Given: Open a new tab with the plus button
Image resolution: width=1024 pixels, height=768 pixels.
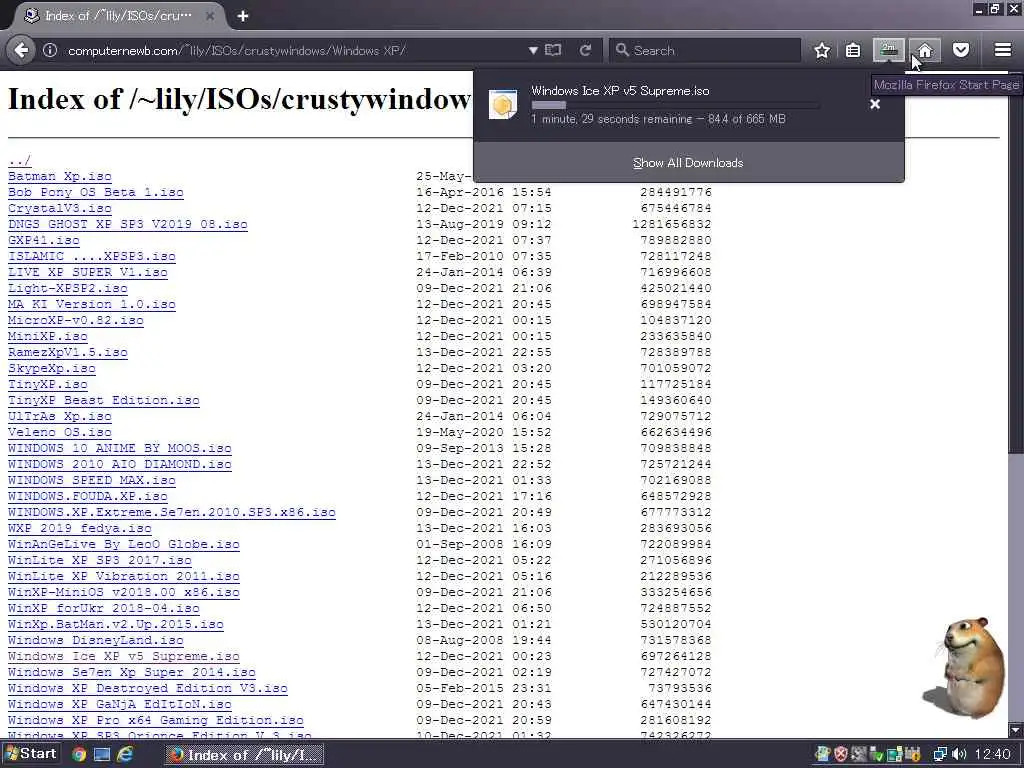Looking at the screenshot, I should (x=243, y=16).
